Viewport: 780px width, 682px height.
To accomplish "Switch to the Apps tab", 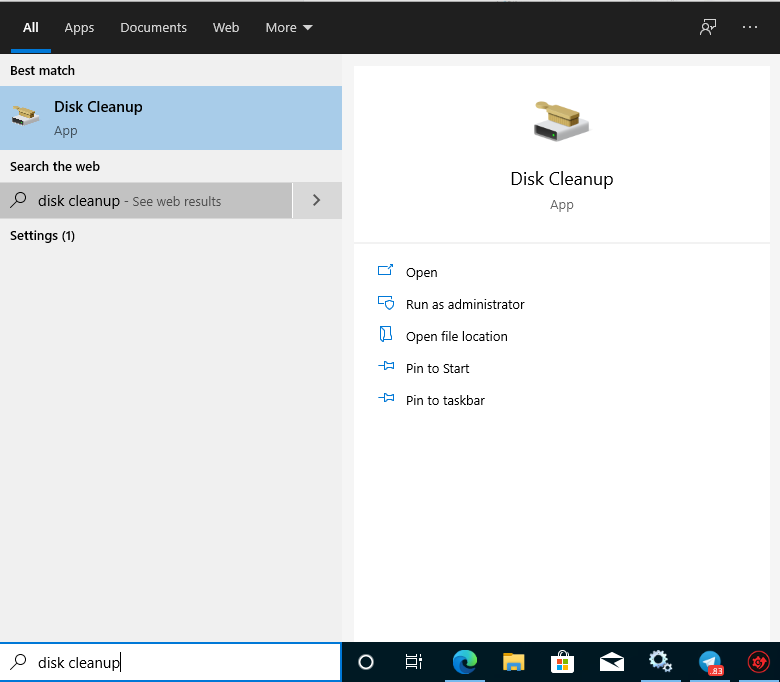I will point(79,27).
